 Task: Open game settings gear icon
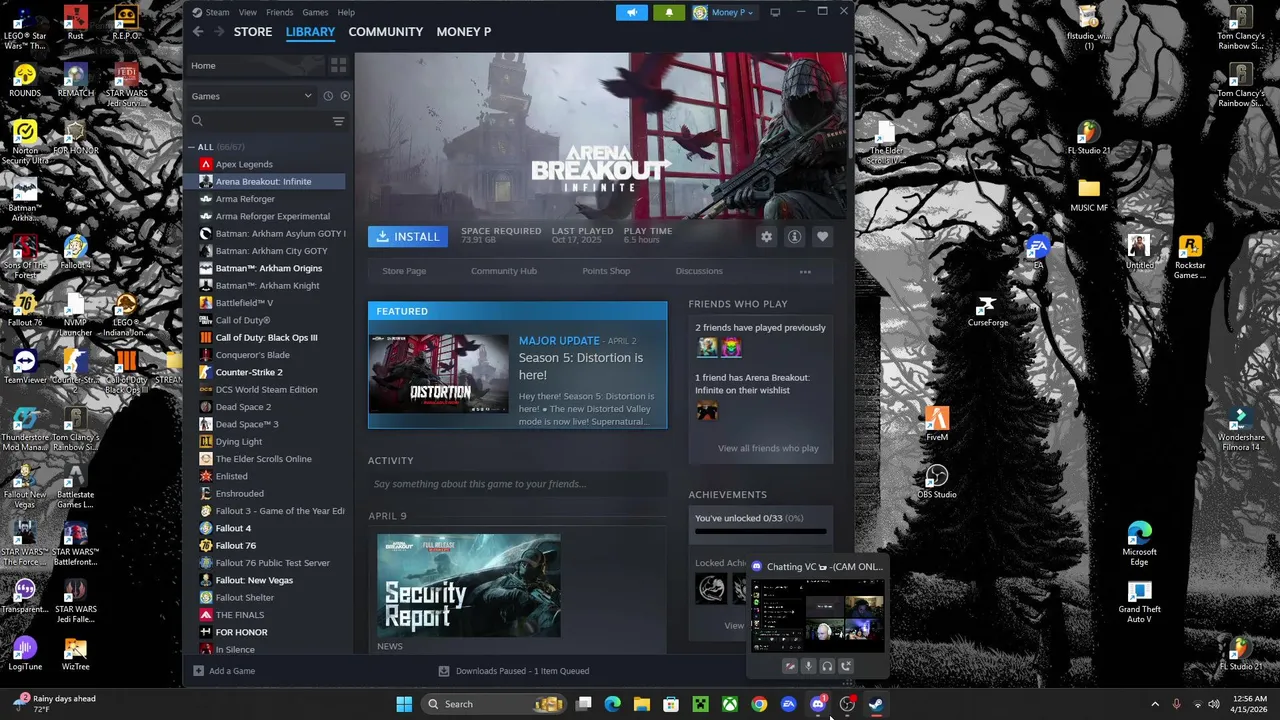[x=767, y=237]
